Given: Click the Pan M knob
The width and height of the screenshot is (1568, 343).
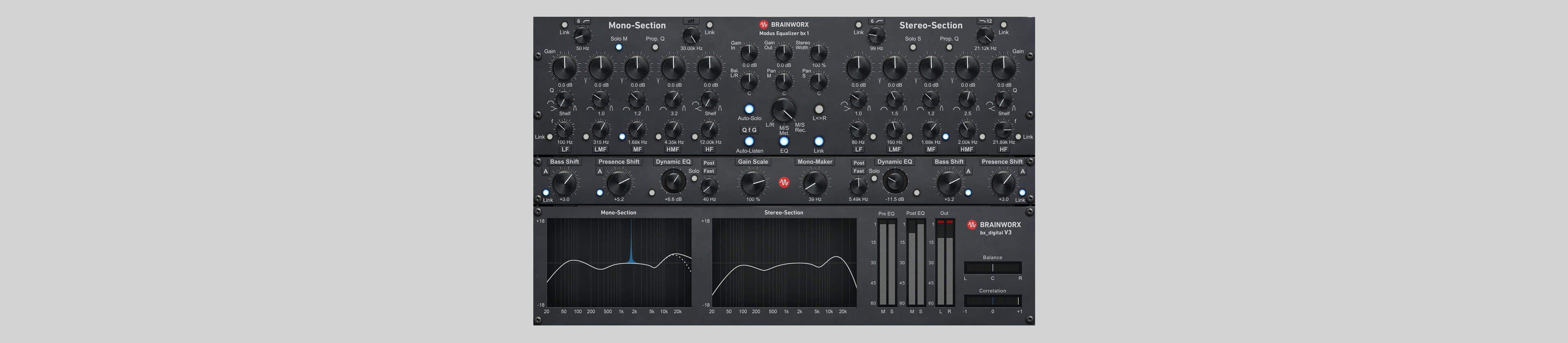Looking at the screenshot, I should (784, 82).
